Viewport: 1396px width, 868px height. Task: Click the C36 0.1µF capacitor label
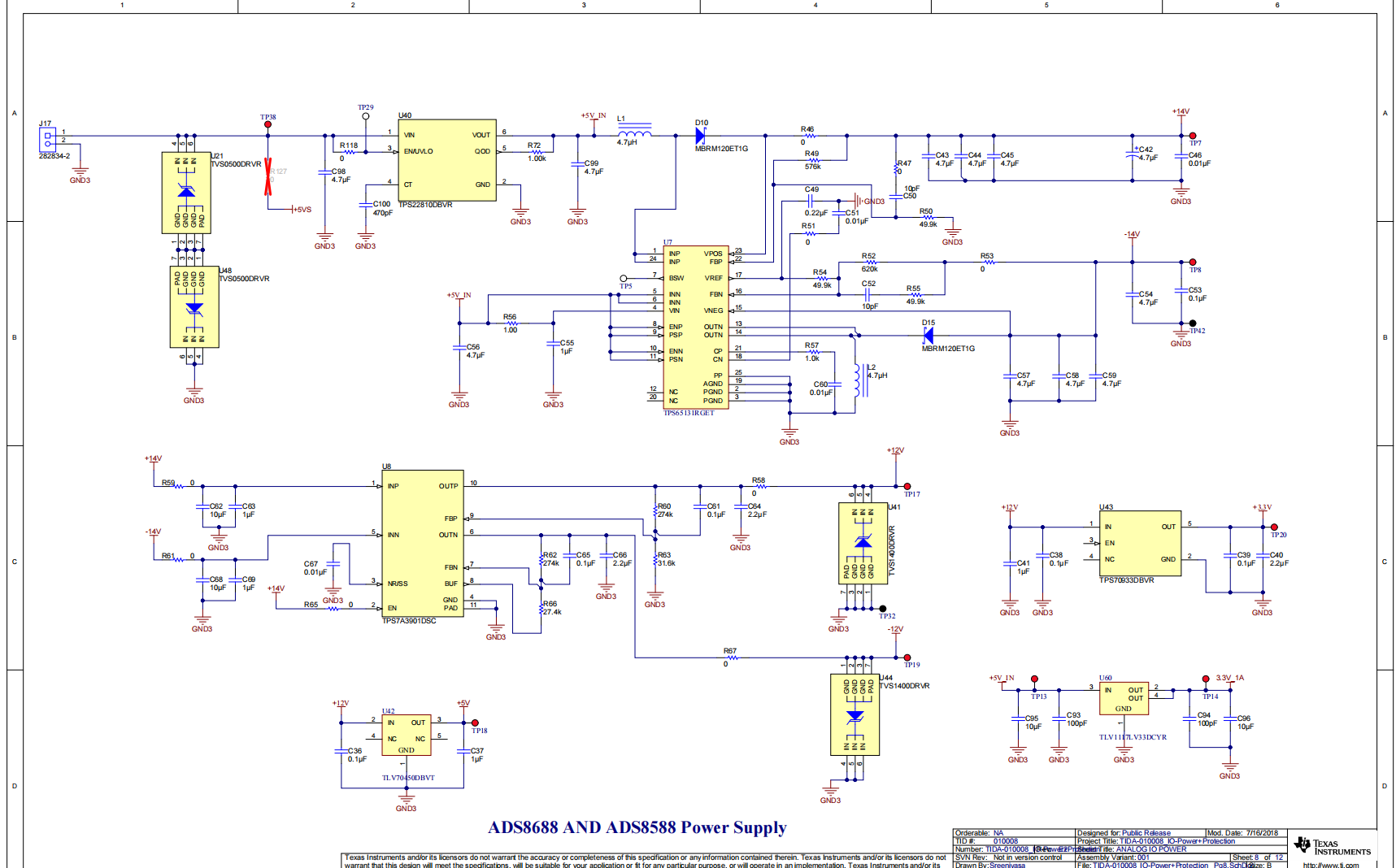(358, 755)
